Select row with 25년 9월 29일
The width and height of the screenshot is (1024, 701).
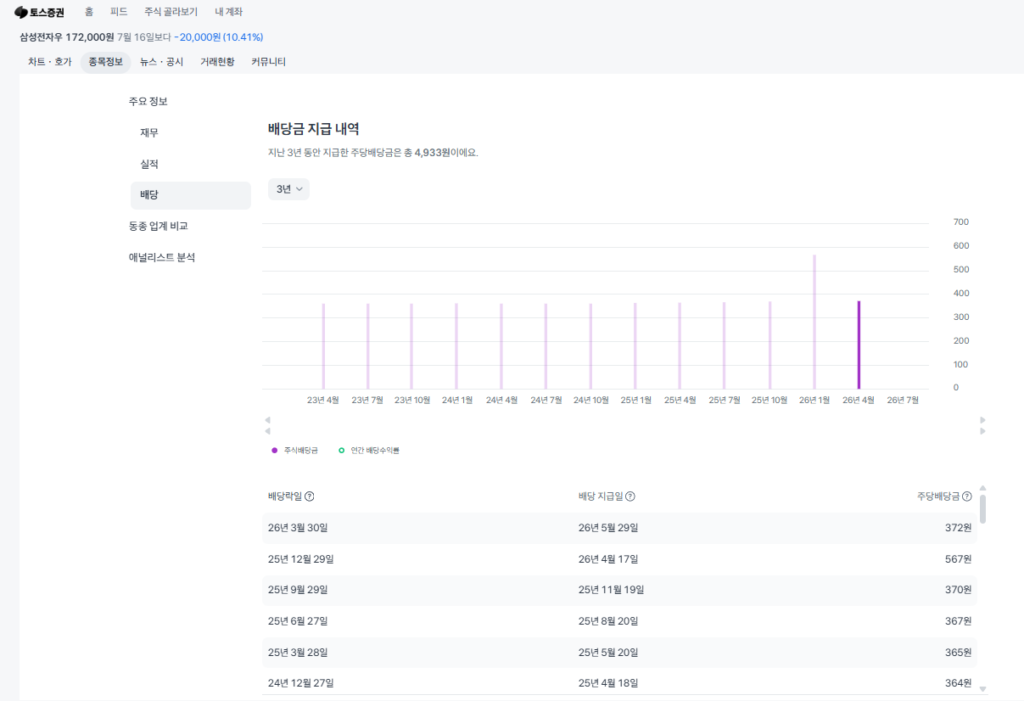(619, 590)
